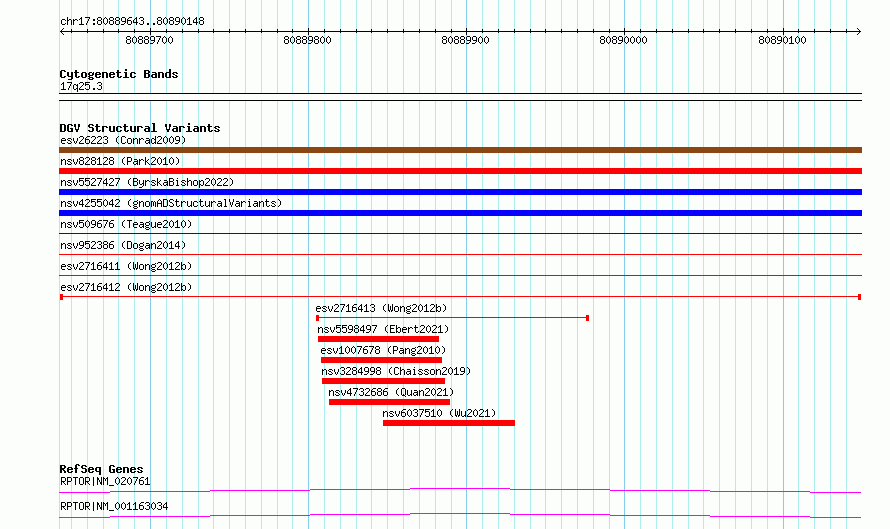Click the esv26223 (Conrad2009) brown variant bar

click(460, 150)
